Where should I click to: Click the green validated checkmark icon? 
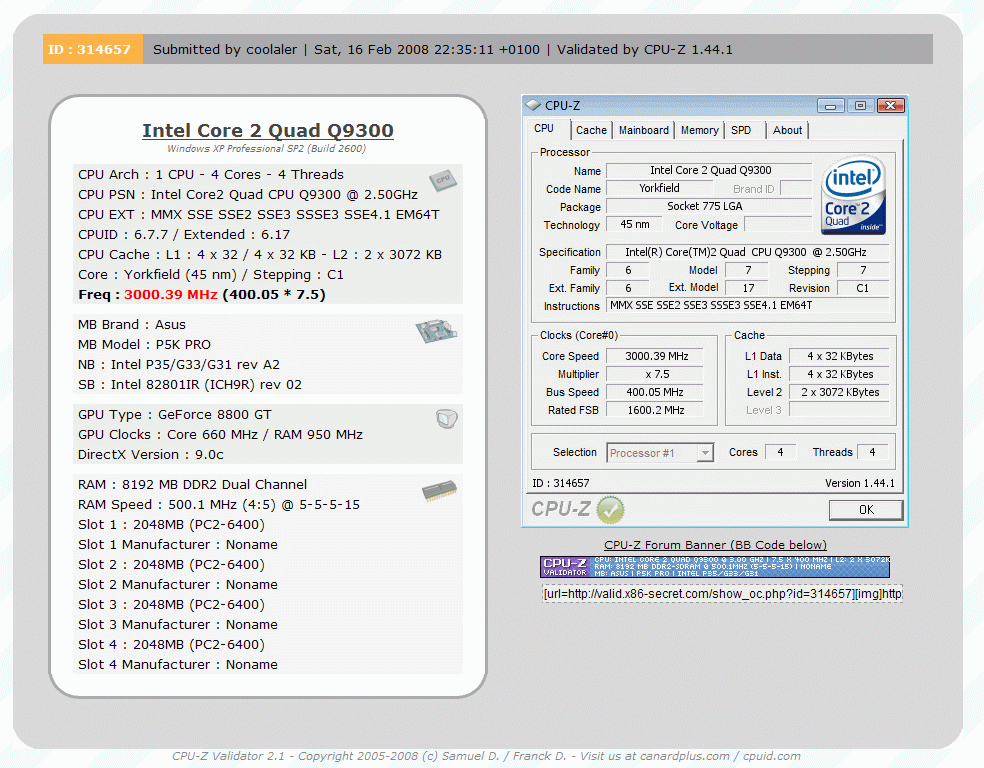(x=610, y=510)
